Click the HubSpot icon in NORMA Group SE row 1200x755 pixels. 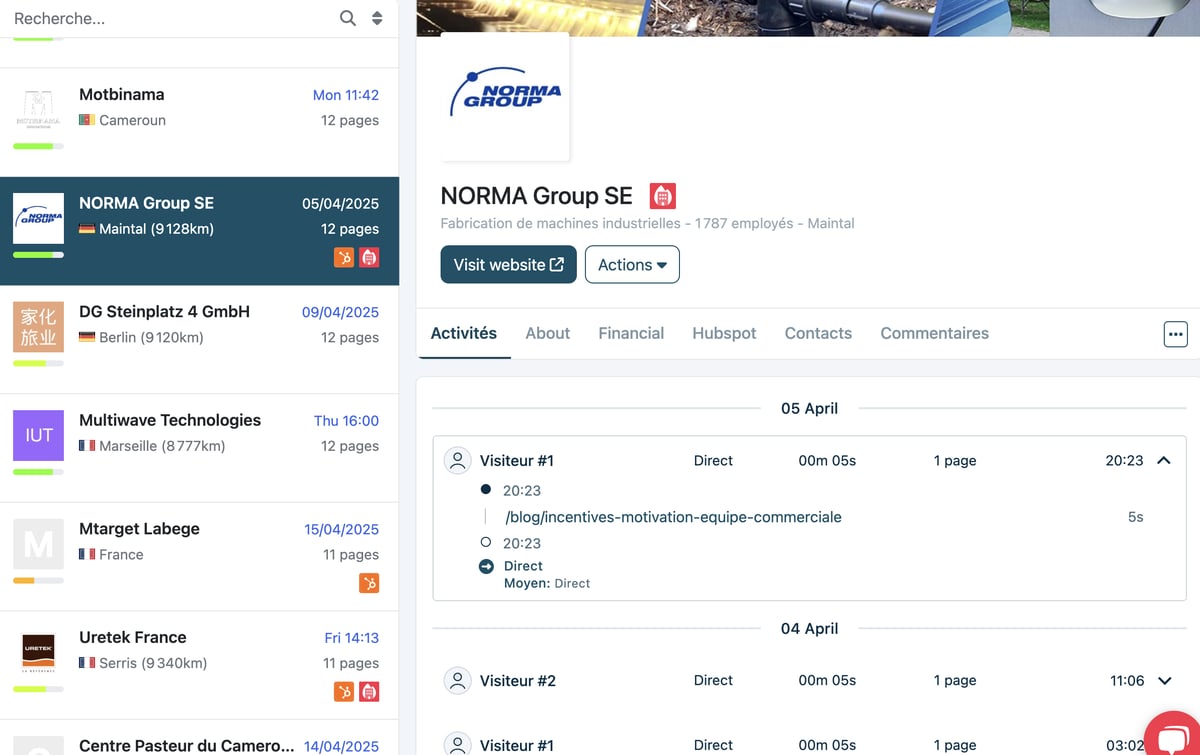click(x=344, y=257)
